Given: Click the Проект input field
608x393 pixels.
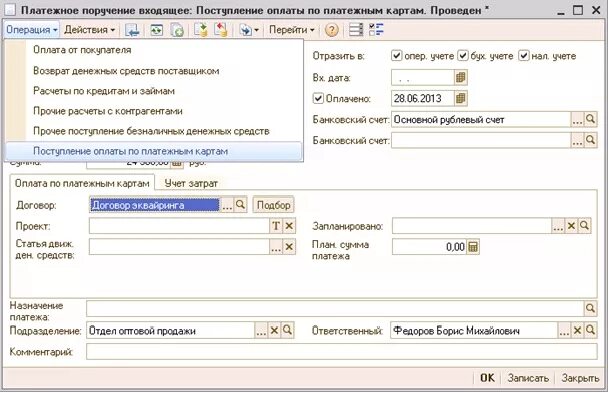Looking at the screenshot, I should [x=179, y=226].
